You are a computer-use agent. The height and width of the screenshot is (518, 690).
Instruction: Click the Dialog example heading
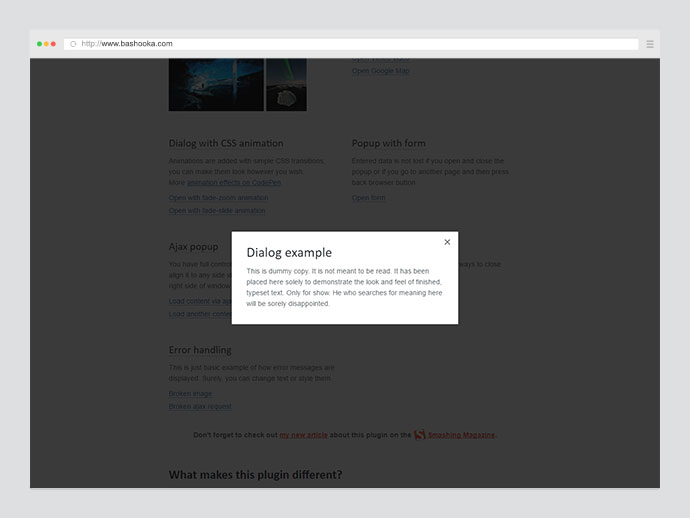(289, 253)
